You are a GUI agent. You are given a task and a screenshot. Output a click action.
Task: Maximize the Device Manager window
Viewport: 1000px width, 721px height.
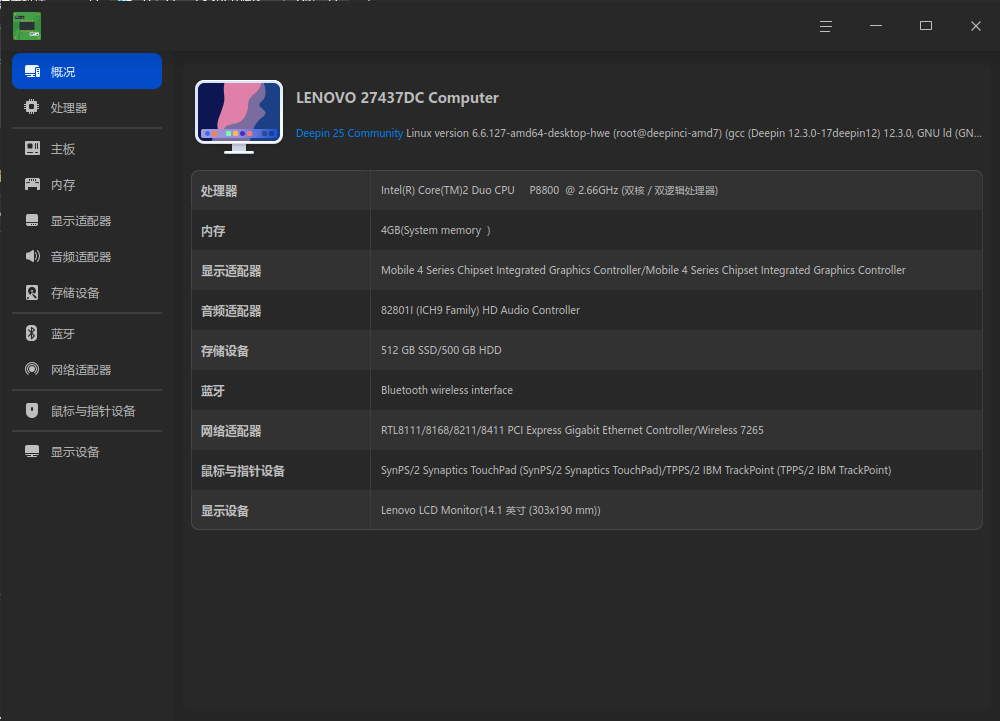pyautogui.click(x=926, y=26)
